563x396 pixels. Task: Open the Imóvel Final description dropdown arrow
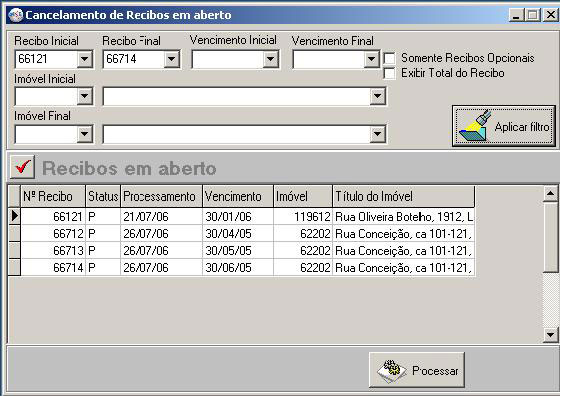[x=377, y=134]
